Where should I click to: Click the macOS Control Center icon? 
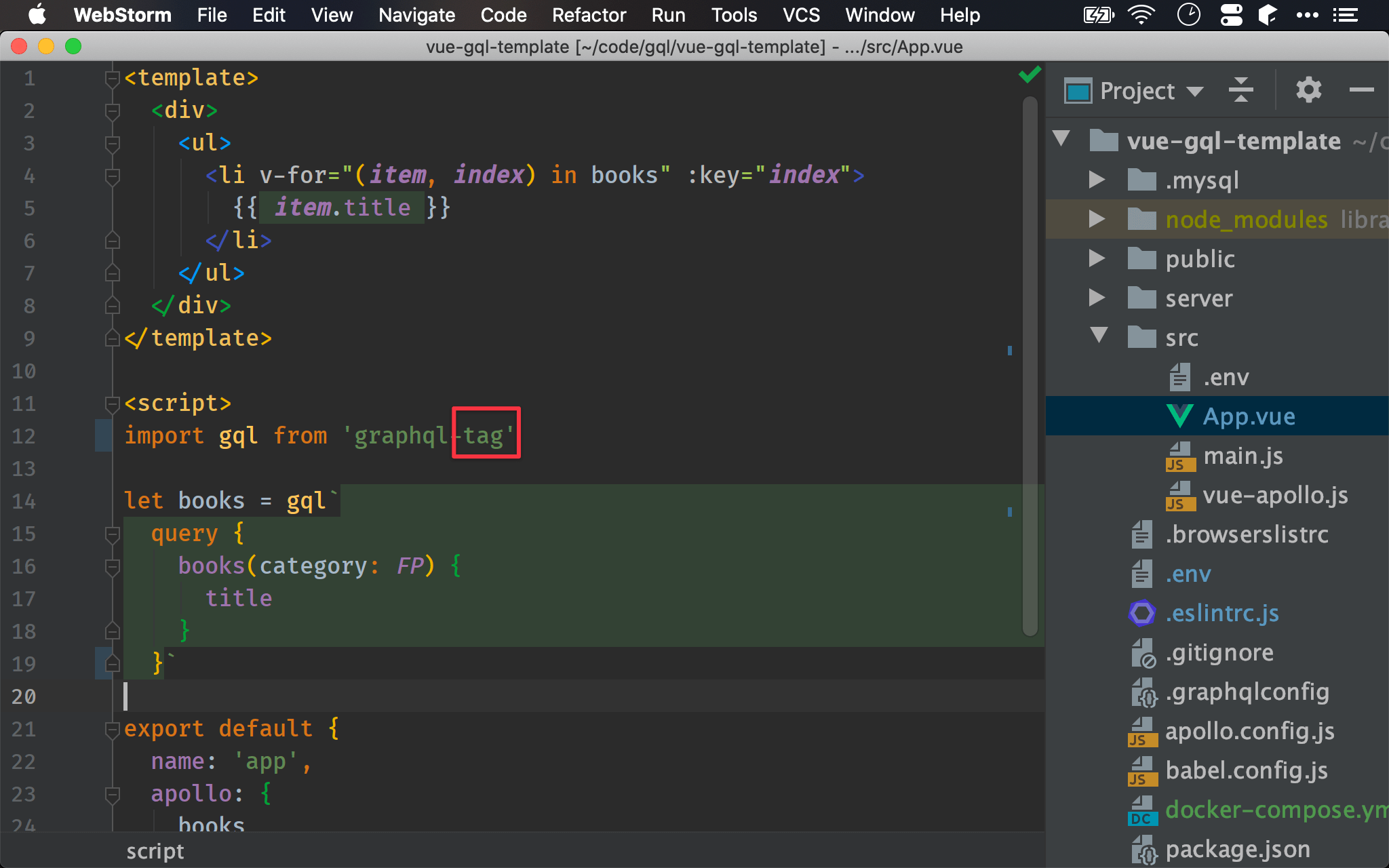click(x=1231, y=15)
